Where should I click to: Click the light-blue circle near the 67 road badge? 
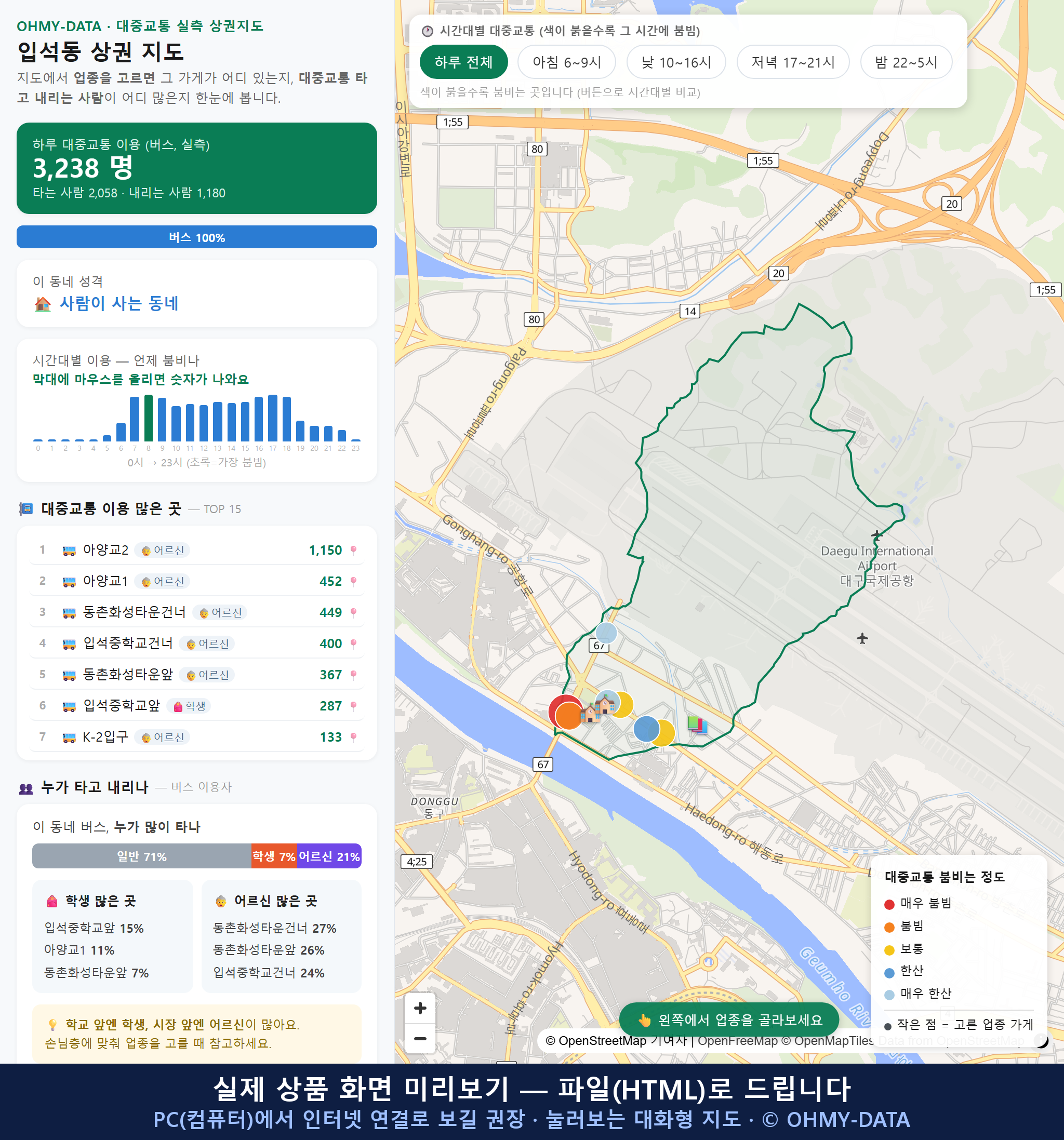click(x=606, y=633)
